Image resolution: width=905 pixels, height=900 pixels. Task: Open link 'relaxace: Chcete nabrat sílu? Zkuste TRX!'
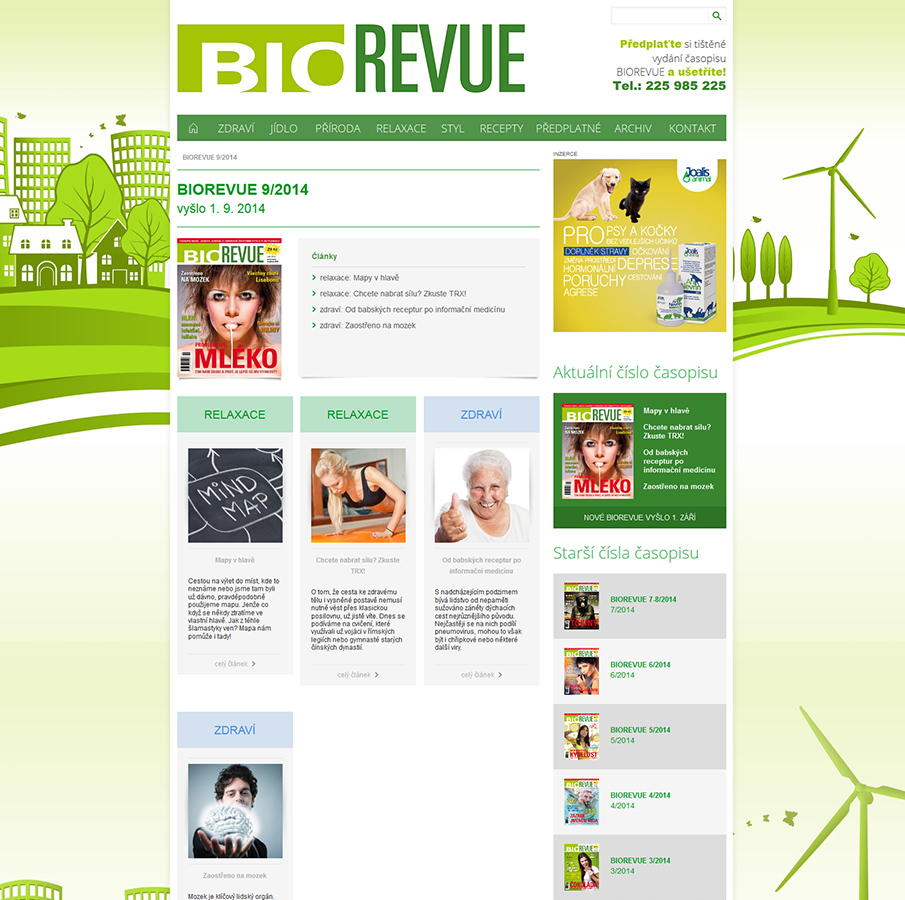click(392, 293)
